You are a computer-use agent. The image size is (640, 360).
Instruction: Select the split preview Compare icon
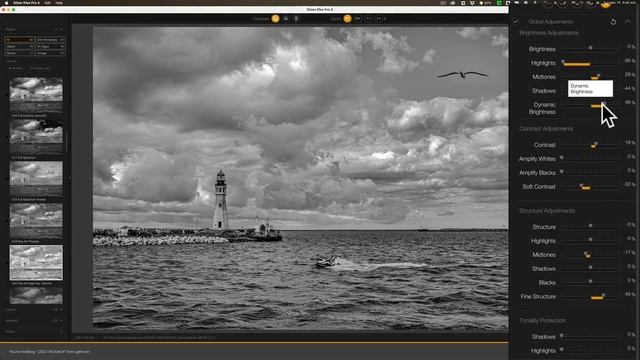click(286, 18)
